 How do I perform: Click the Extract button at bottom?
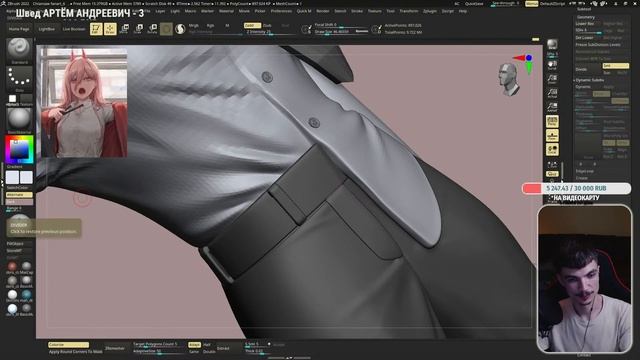click(x=223, y=349)
